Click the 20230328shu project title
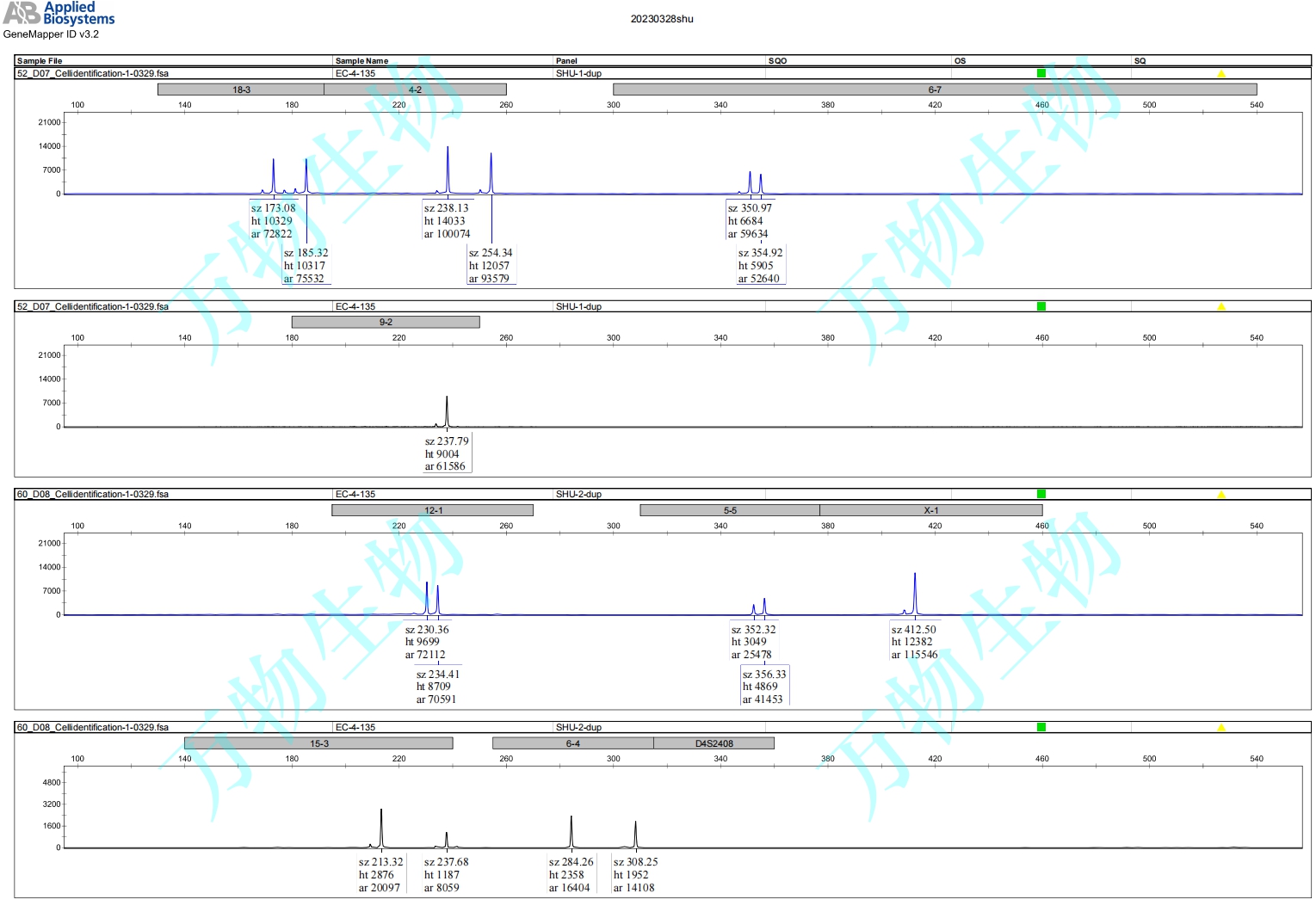 coord(661,19)
